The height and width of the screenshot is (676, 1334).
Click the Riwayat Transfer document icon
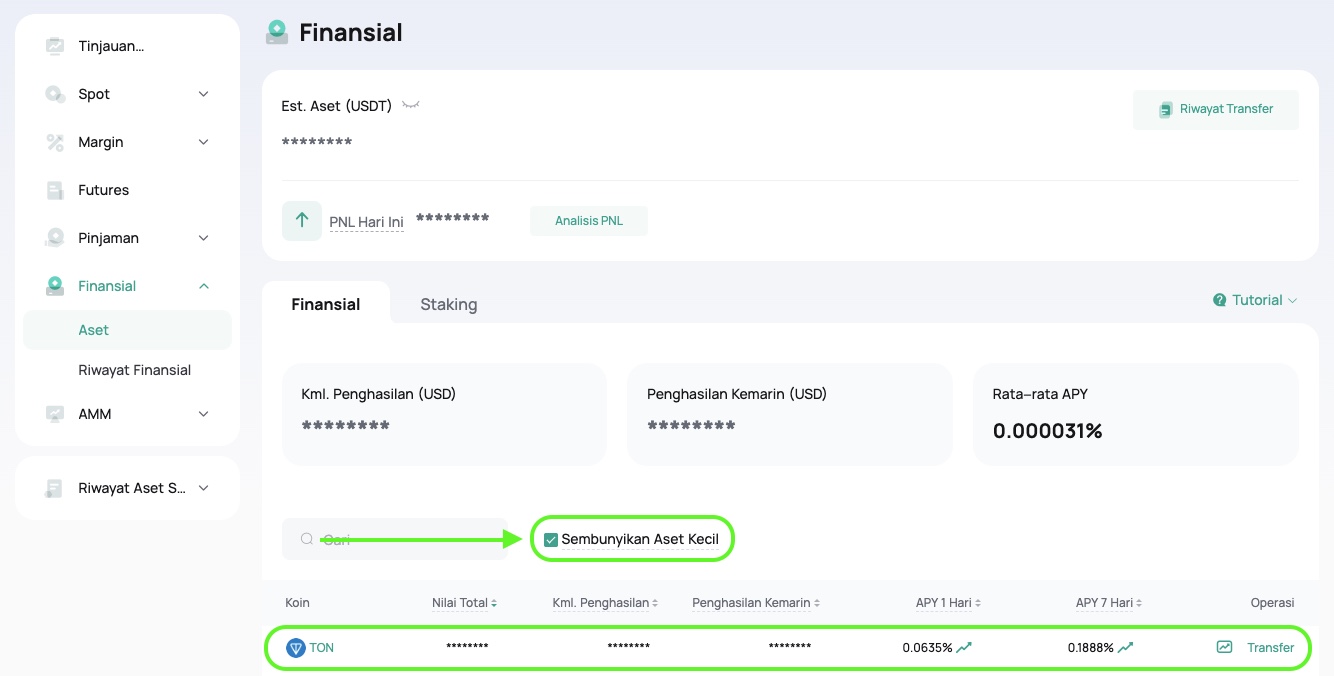click(x=1165, y=110)
